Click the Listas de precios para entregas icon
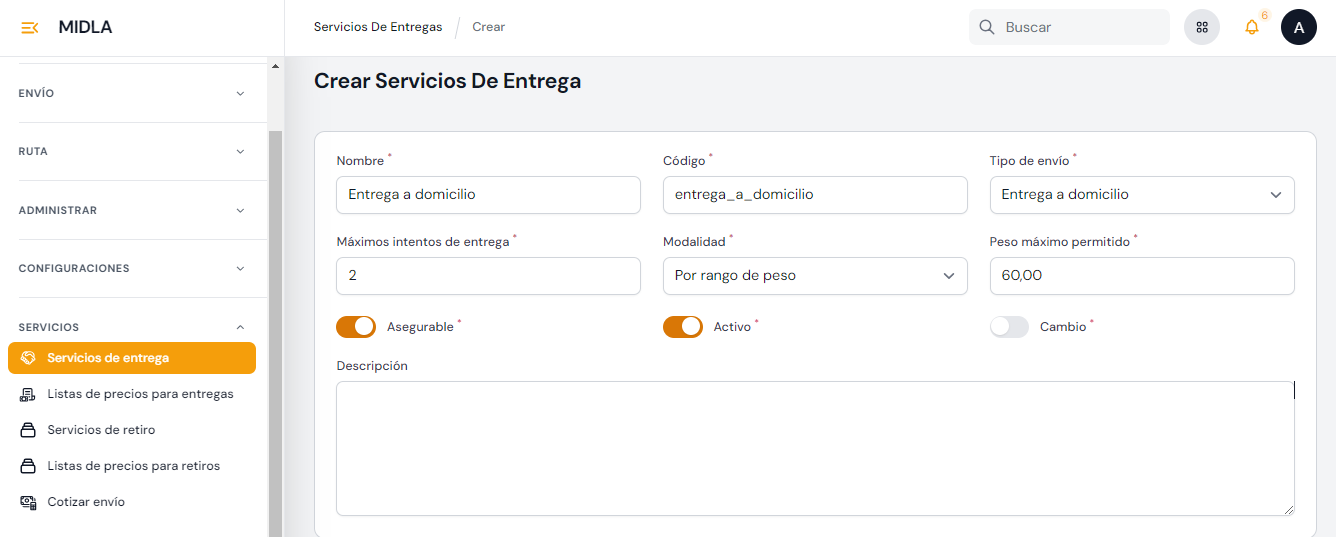1336x537 pixels. pos(28,394)
